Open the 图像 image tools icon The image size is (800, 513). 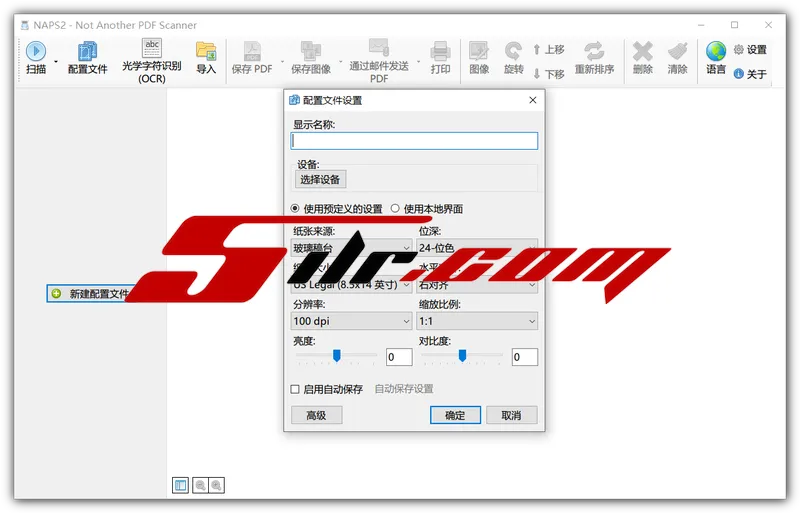coord(479,58)
